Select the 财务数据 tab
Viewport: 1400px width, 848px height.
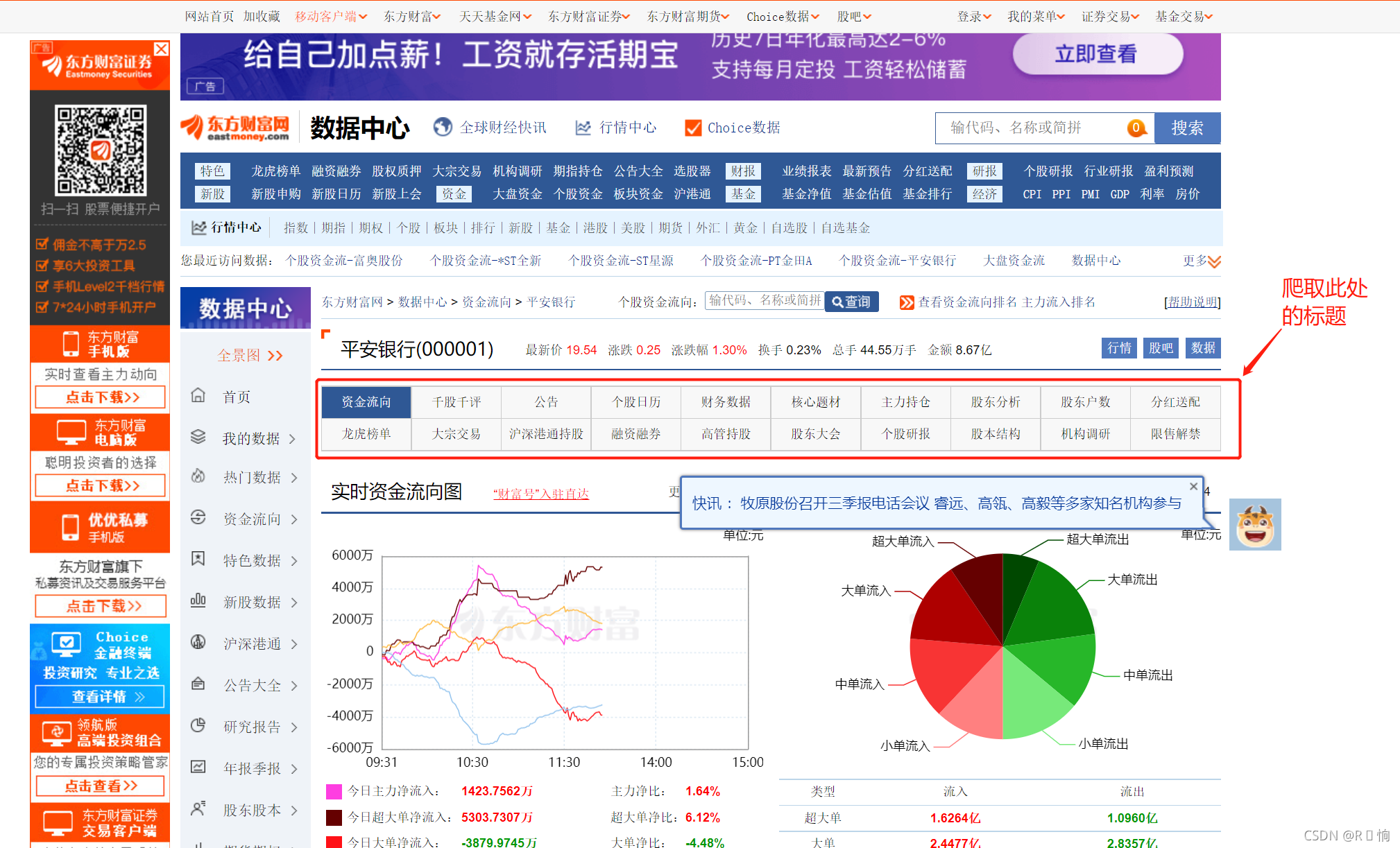726,402
